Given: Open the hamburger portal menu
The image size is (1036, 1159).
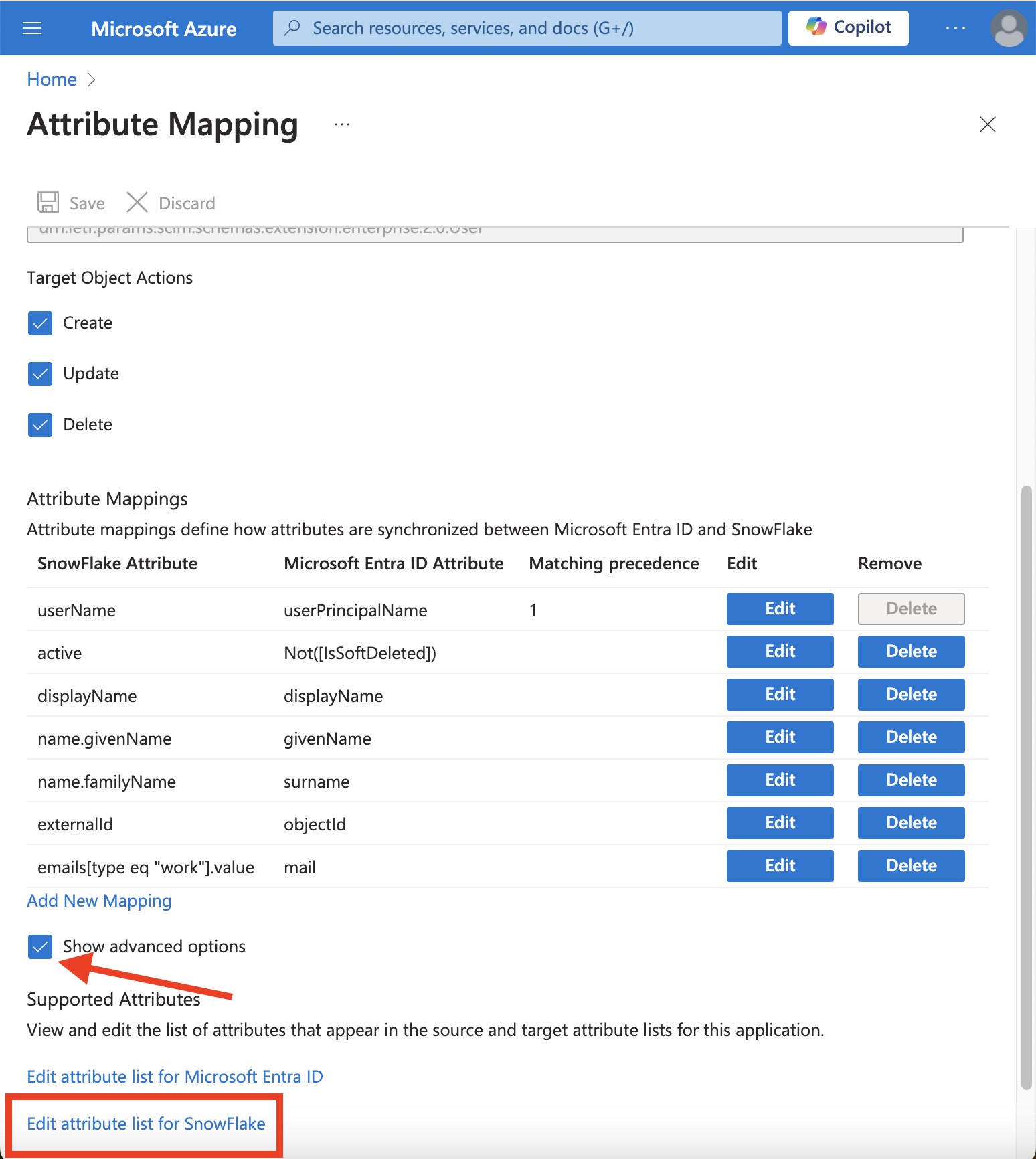Looking at the screenshot, I should pos(32,28).
